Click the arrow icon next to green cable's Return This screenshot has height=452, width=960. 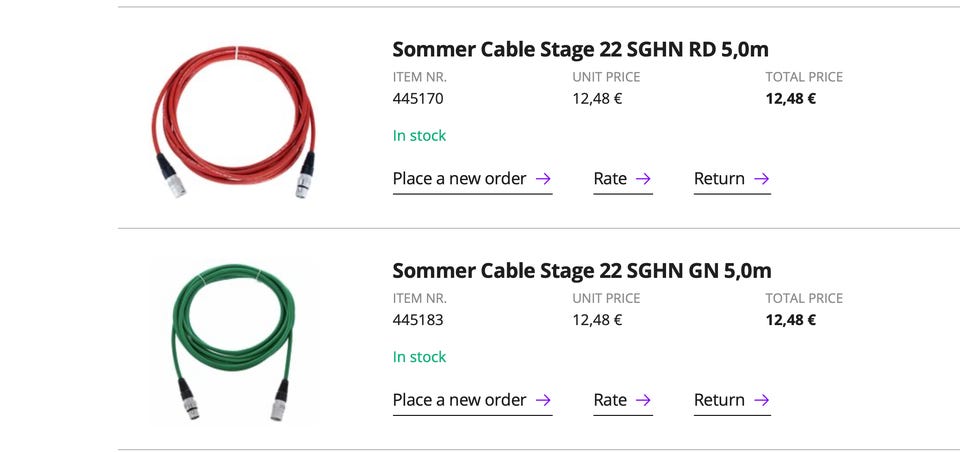pos(761,400)
